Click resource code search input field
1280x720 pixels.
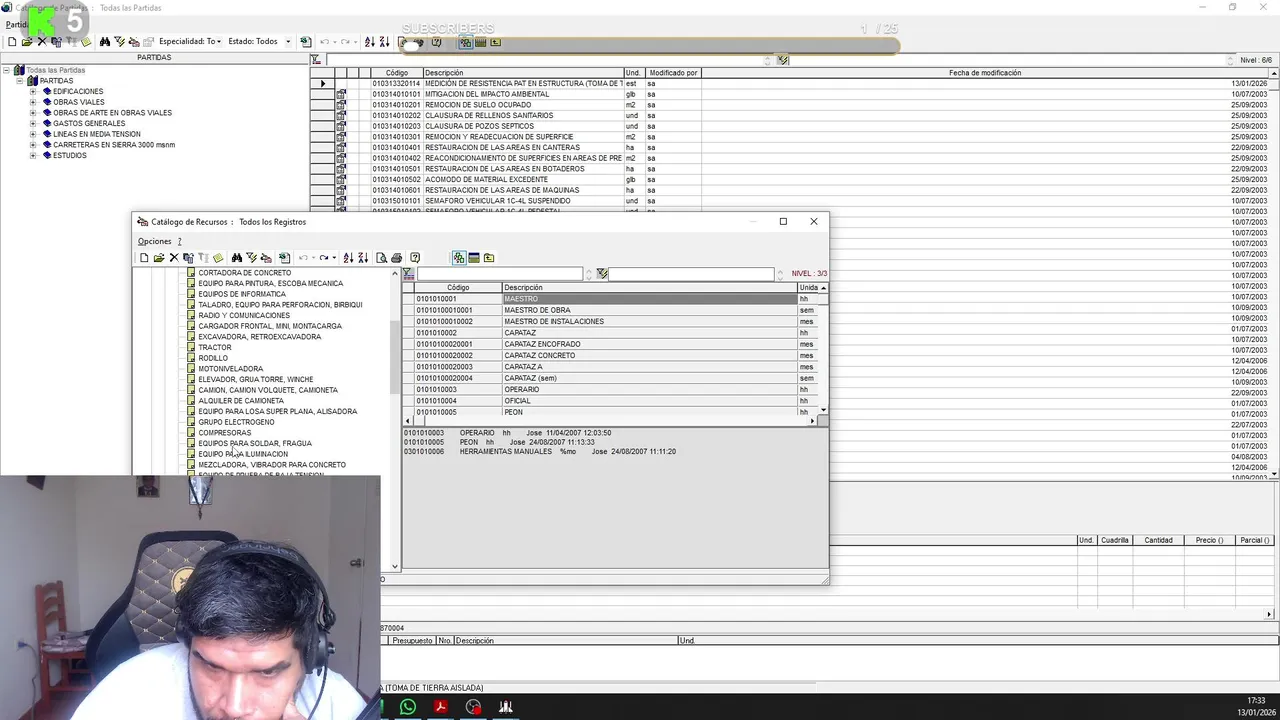coord(499,274)
